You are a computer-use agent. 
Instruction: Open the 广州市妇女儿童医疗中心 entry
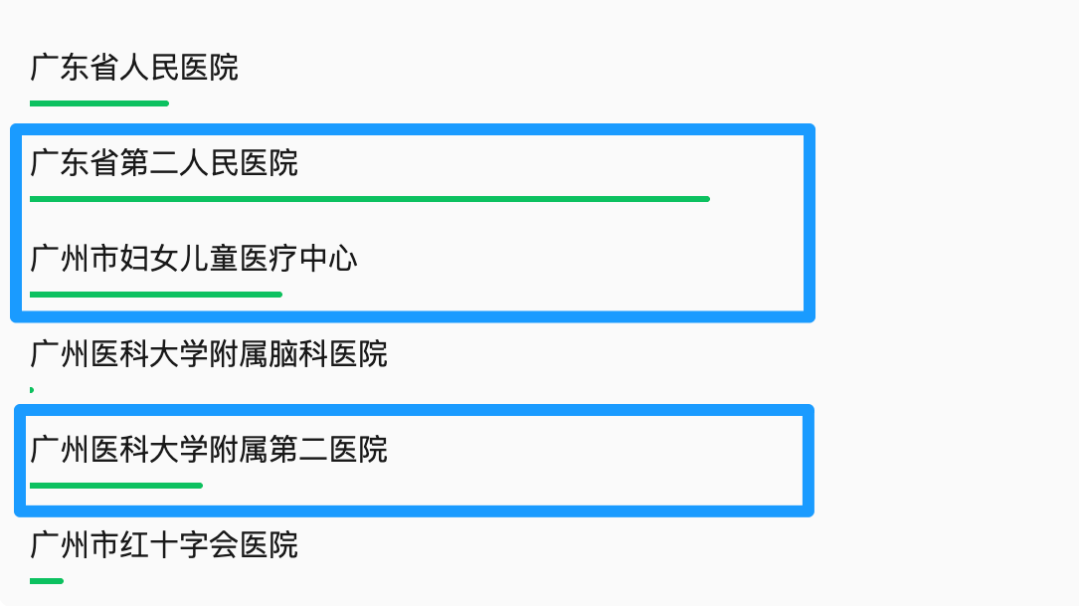coord(194,259)
